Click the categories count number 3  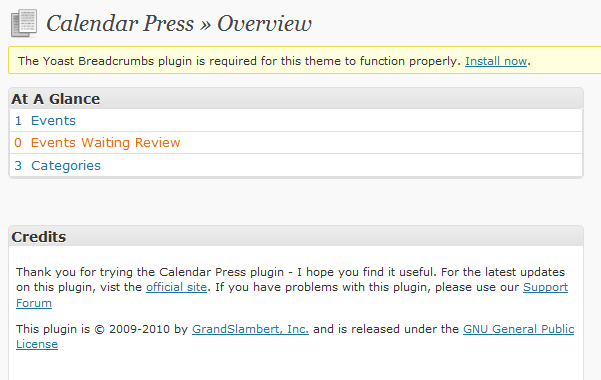[x=18, y=166]
